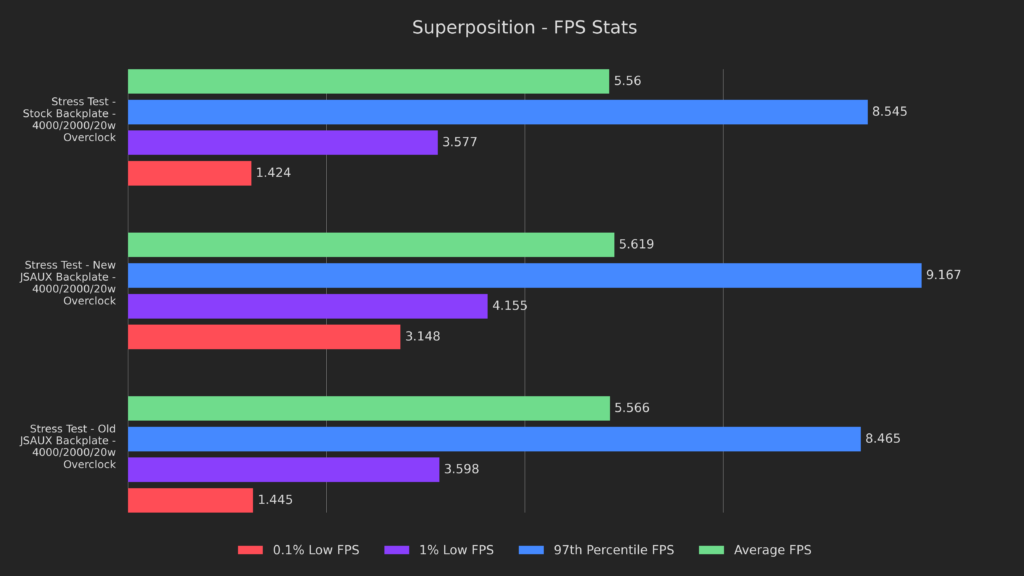Click the red bar valued 3.148

[264, 337]
